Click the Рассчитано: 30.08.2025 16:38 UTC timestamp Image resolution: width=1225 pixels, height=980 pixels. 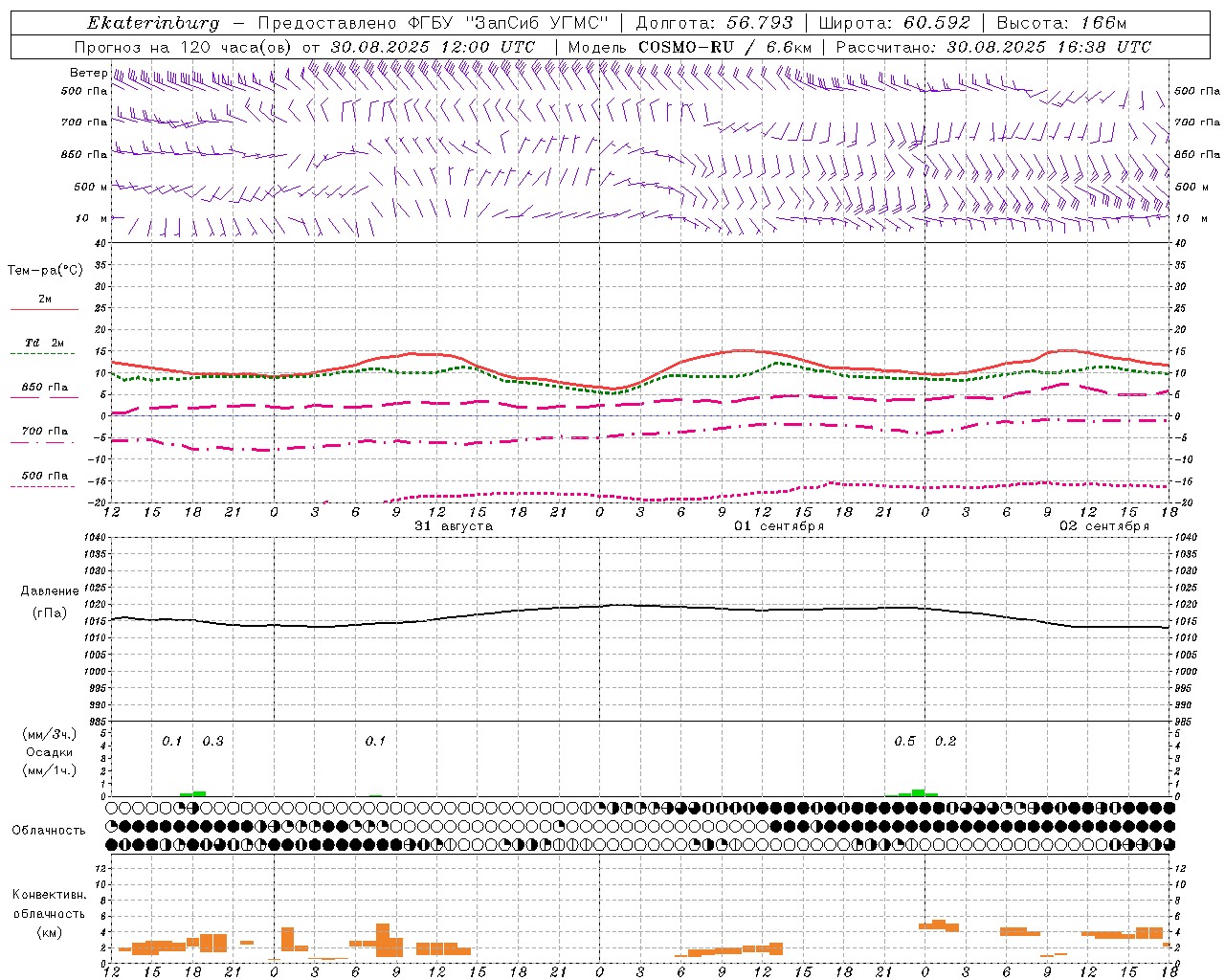click(x=993, y=47)
